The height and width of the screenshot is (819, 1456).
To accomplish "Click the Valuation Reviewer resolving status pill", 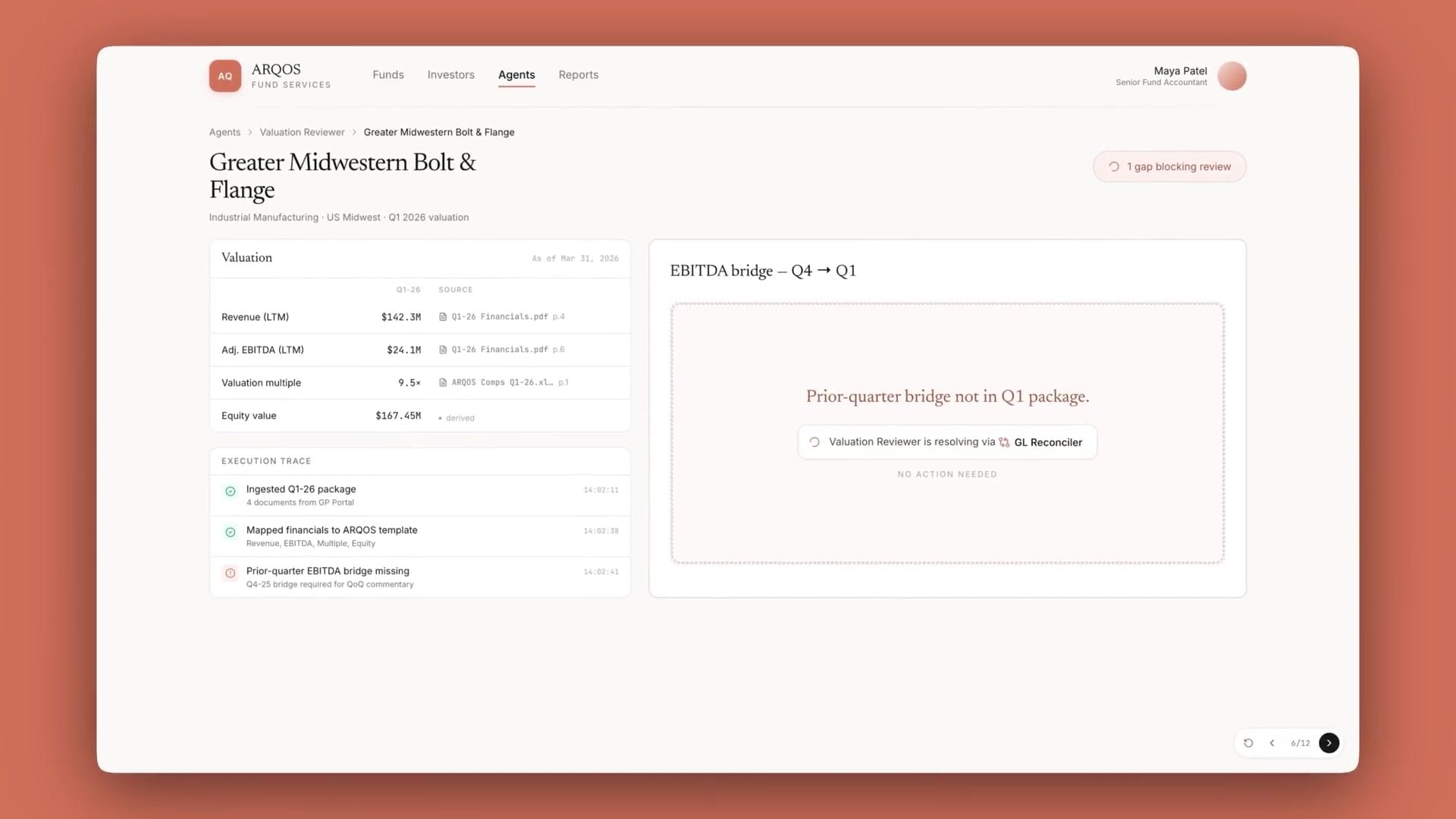I will coord(947,442).
